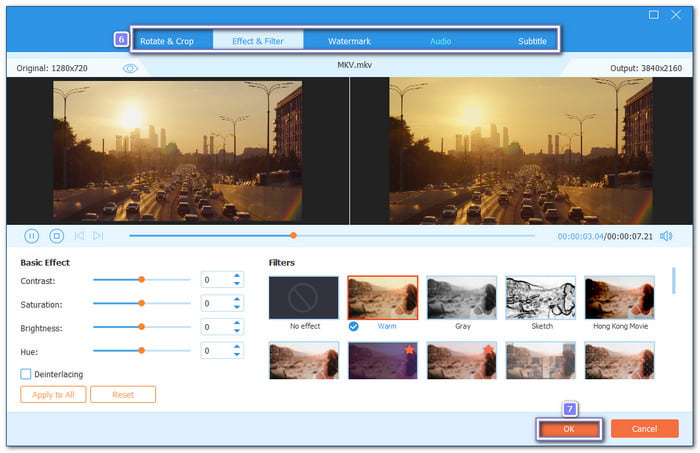Adjust the Contrast slider handle
Viewport: 700px width, 453px height.
pos(142,279)
